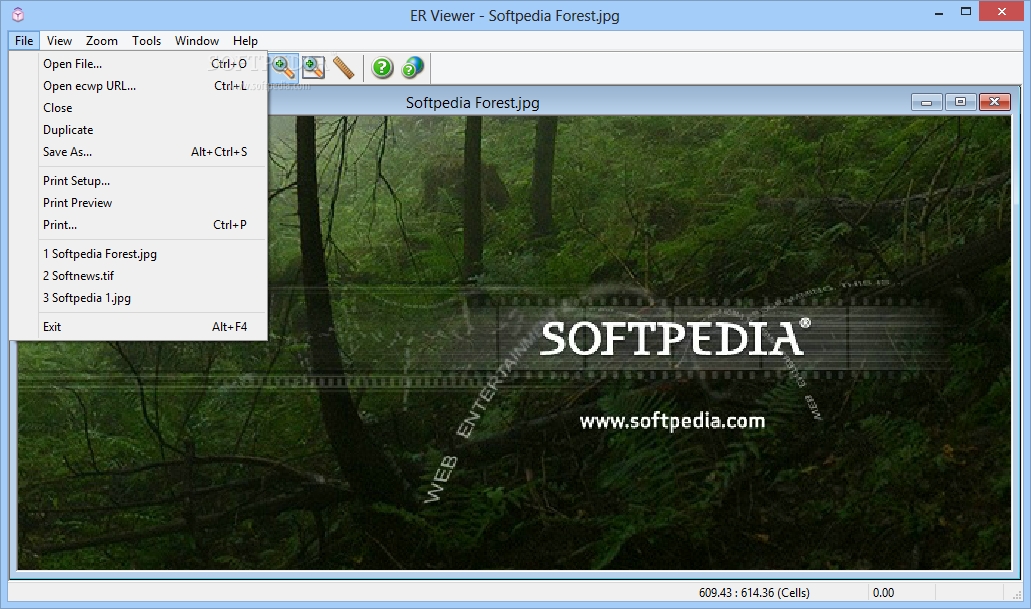Select the zoom-in magnifier tool
1031x609 pixels.
tap(283, 67)
